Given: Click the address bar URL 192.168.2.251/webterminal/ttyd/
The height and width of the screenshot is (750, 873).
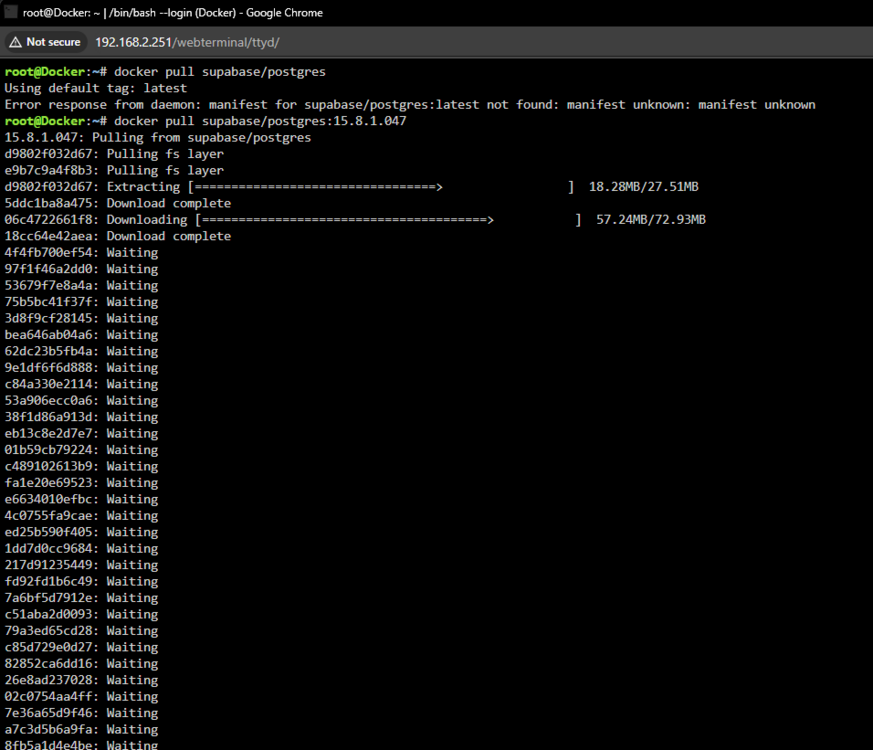Looking at the screenshot, I should coord(187,42).
